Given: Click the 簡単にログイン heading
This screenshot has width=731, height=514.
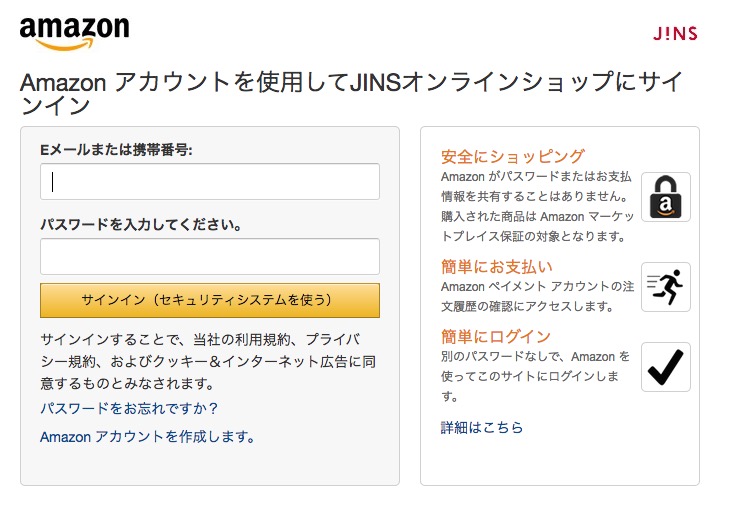Looking at the screenshot, I should [x=496, y=336].
